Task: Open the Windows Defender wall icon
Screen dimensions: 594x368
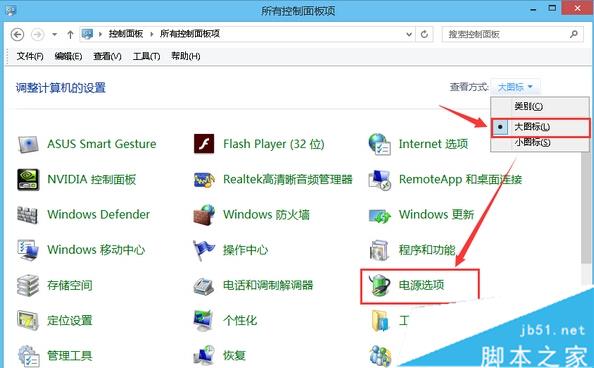Action: 28,215
